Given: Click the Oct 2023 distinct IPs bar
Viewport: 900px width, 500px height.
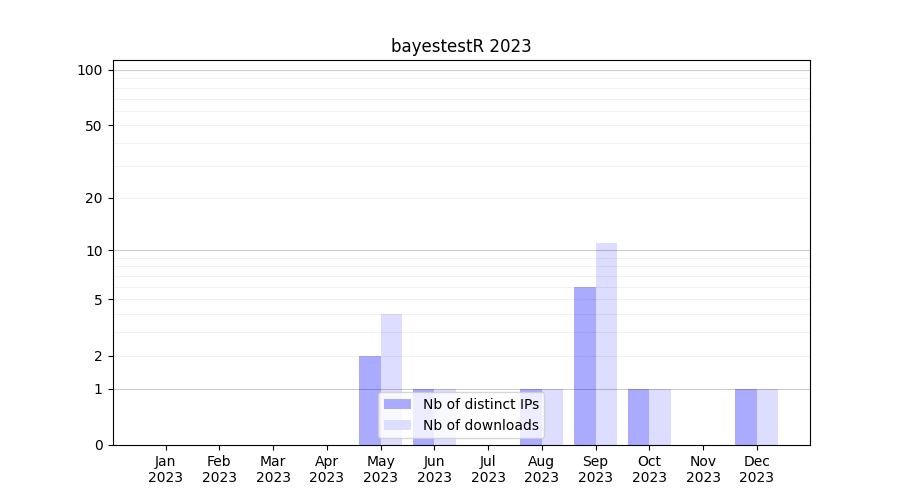Looking at the screenshot, I should click(638, 417).
